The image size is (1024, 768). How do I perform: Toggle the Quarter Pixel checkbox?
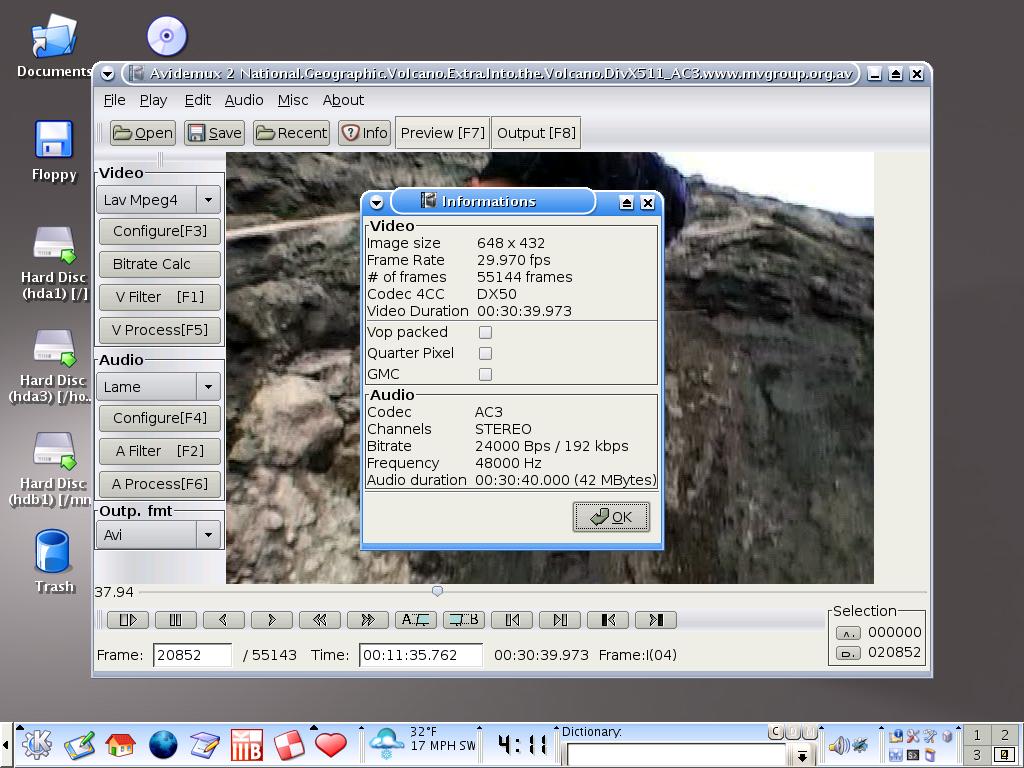point(485,353)
